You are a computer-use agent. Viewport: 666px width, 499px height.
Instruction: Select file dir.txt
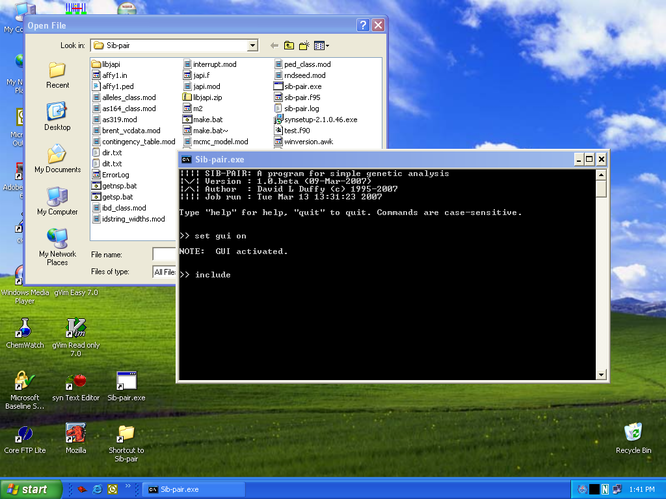107,152
